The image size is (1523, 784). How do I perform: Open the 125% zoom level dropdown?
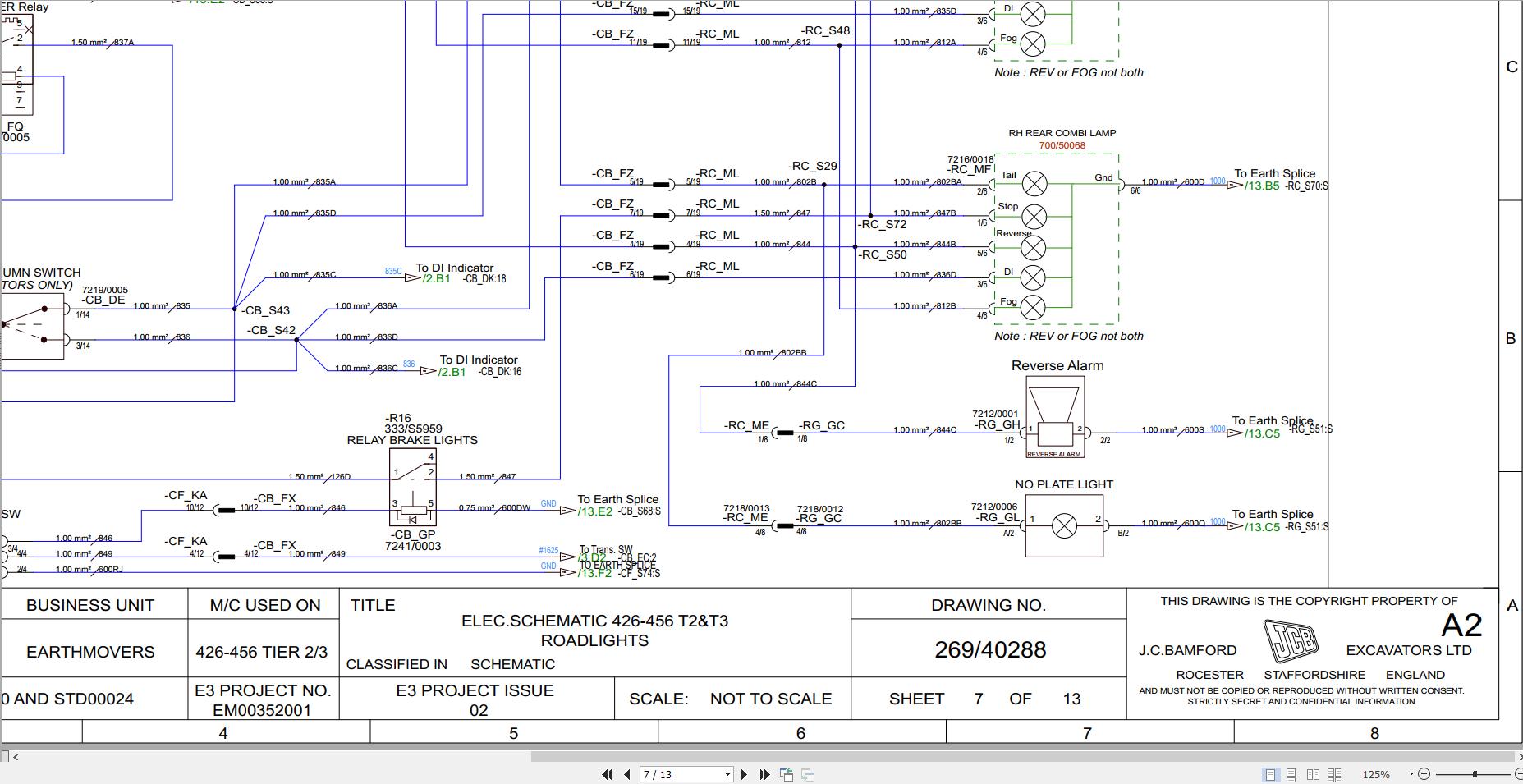[1411, 773]
